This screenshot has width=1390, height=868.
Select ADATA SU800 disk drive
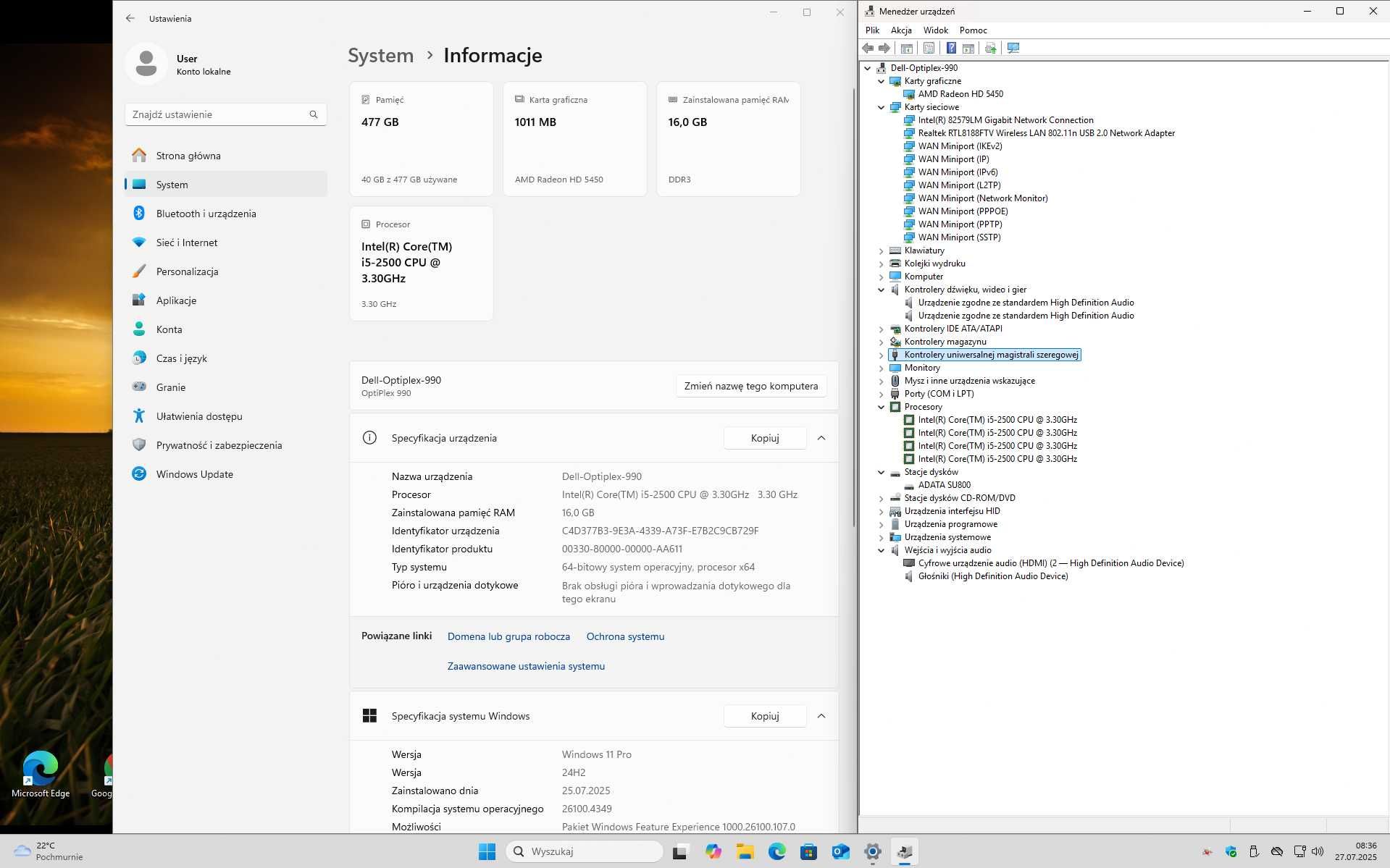coord(944,485)
